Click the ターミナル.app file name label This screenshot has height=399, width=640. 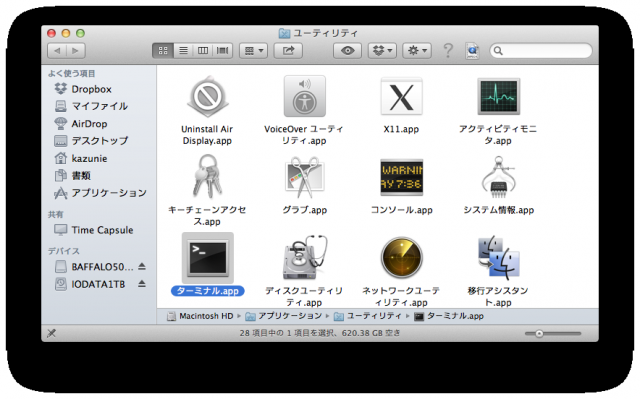pyautogui.click(x=208, y=291)
